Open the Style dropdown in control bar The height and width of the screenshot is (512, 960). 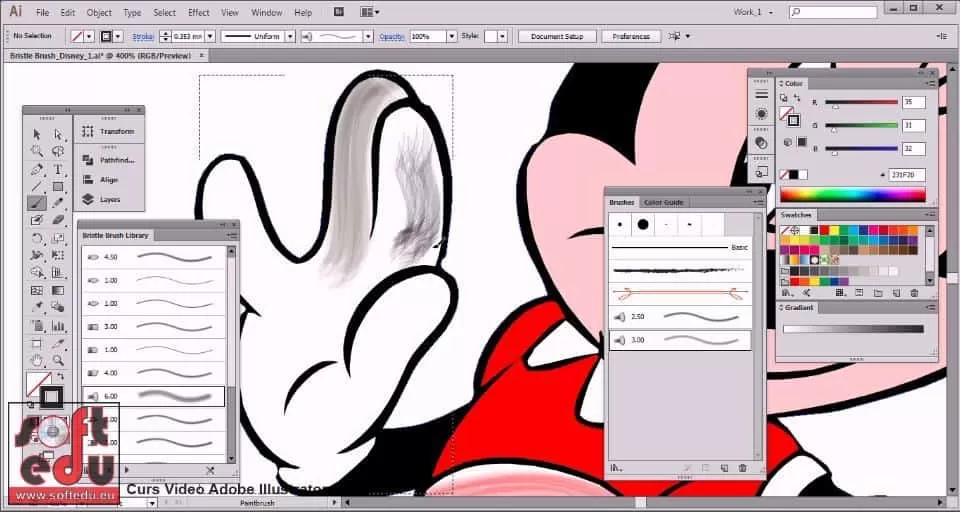pyautogui.click(x=503, y=36)
